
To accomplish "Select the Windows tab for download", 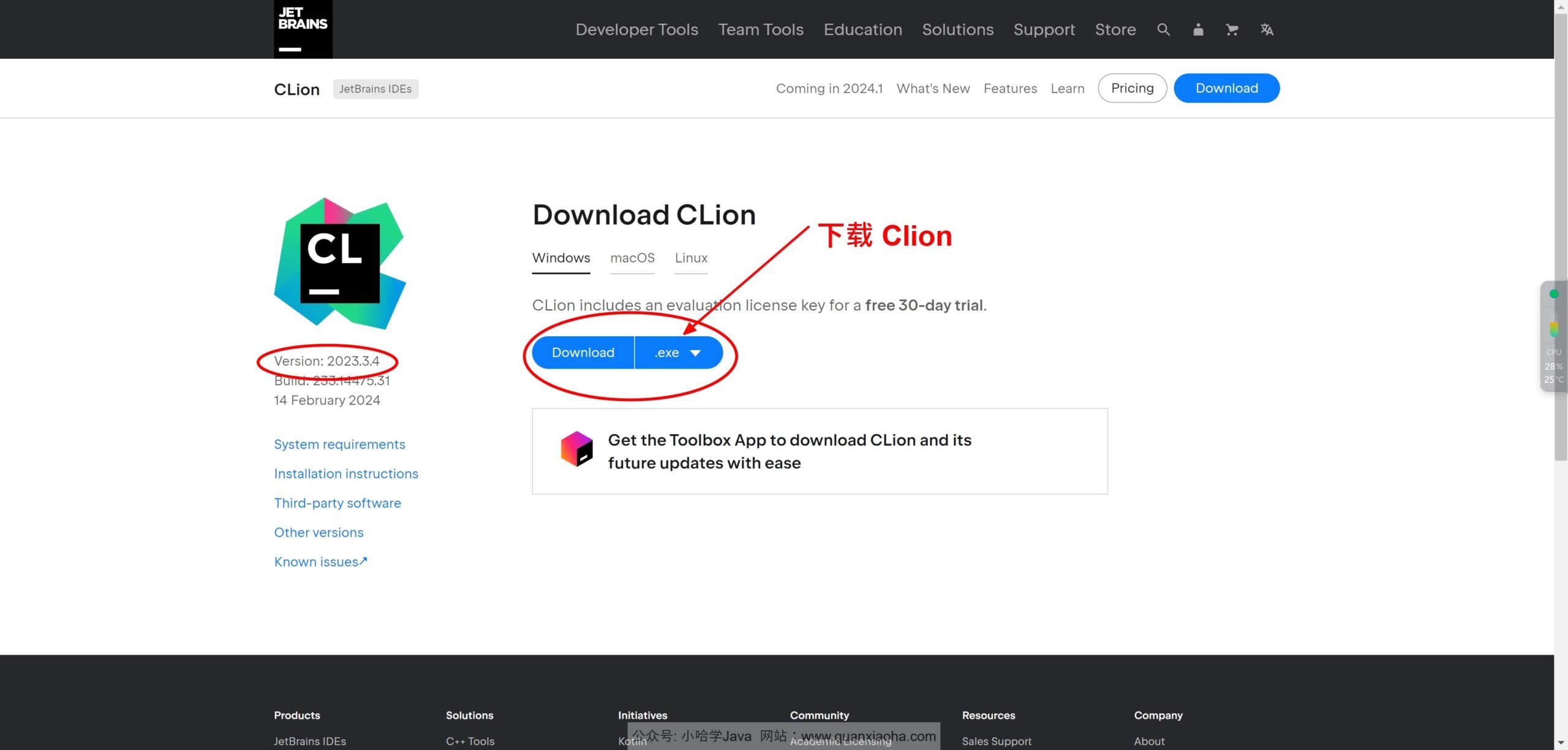I will click(561, 258).
